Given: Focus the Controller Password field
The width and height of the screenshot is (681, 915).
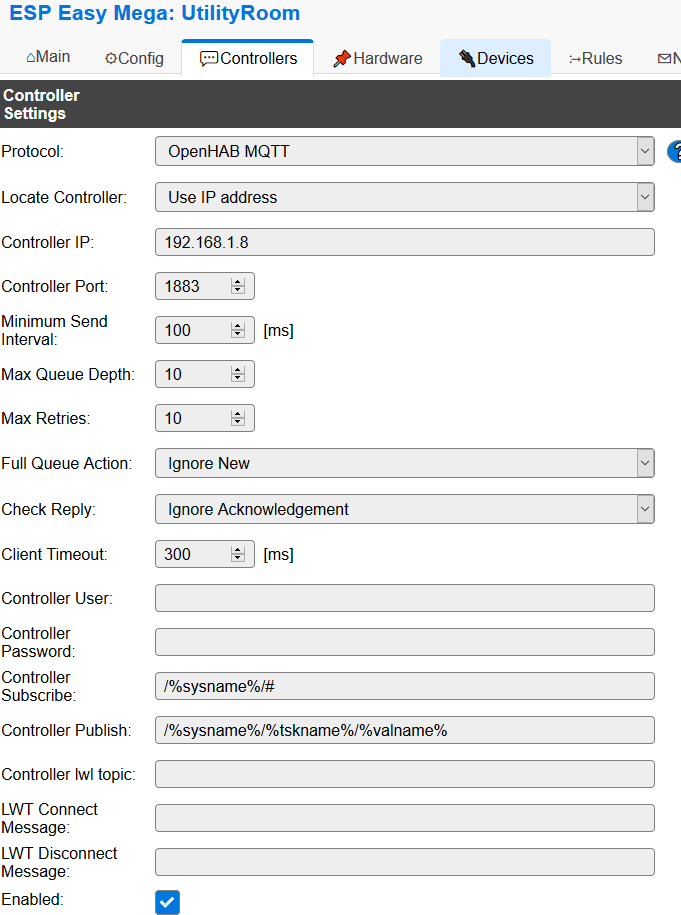Looking at the screenshot, I should (x=404, y=642).
